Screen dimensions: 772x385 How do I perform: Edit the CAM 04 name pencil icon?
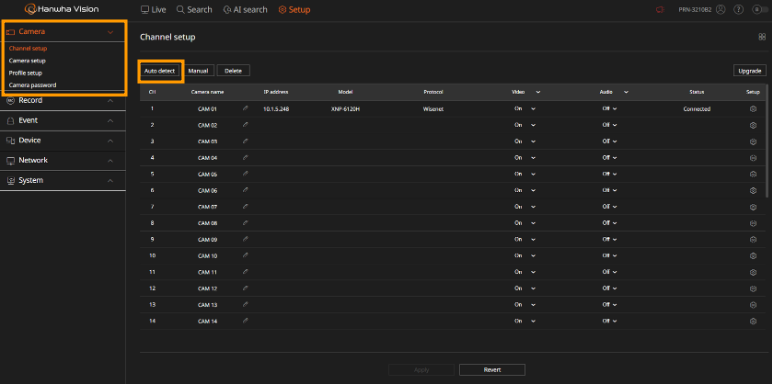[246, 158]
